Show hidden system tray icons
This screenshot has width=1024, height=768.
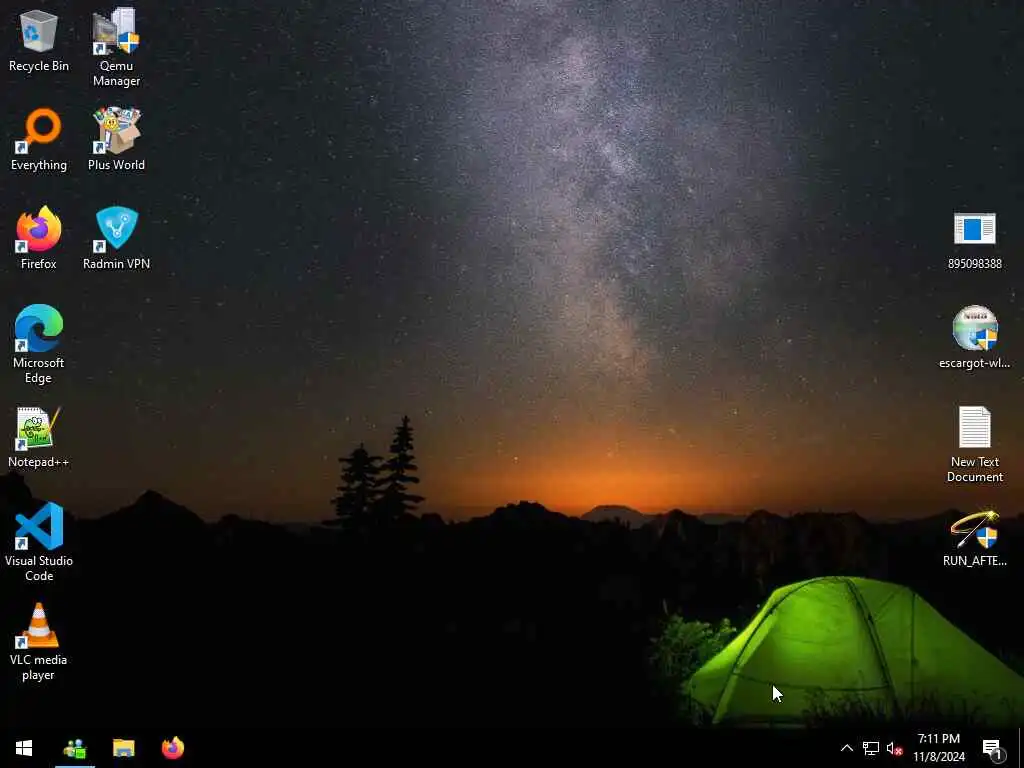coord(846,748)
